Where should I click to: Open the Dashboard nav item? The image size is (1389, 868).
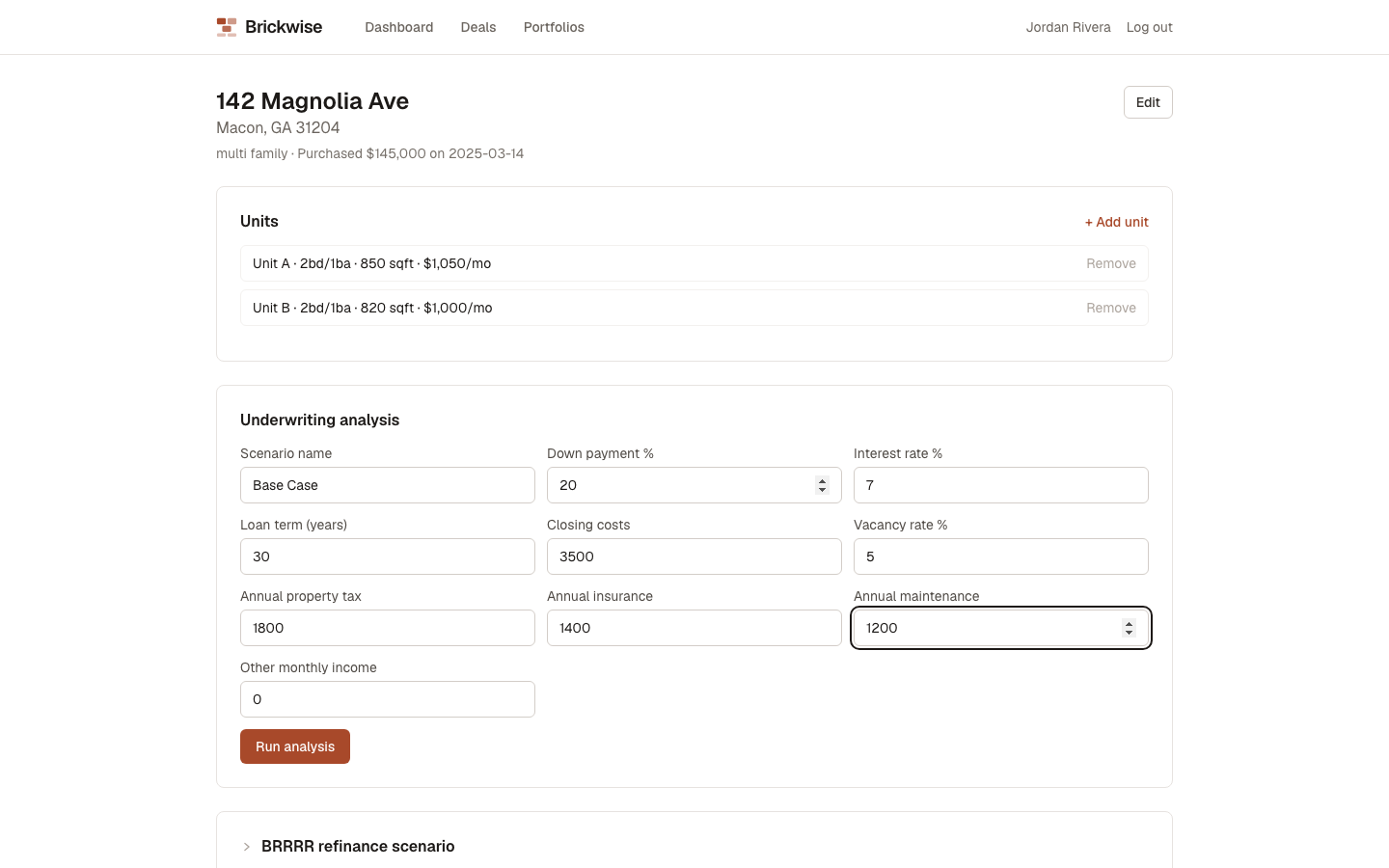click(x=399, y=27)
